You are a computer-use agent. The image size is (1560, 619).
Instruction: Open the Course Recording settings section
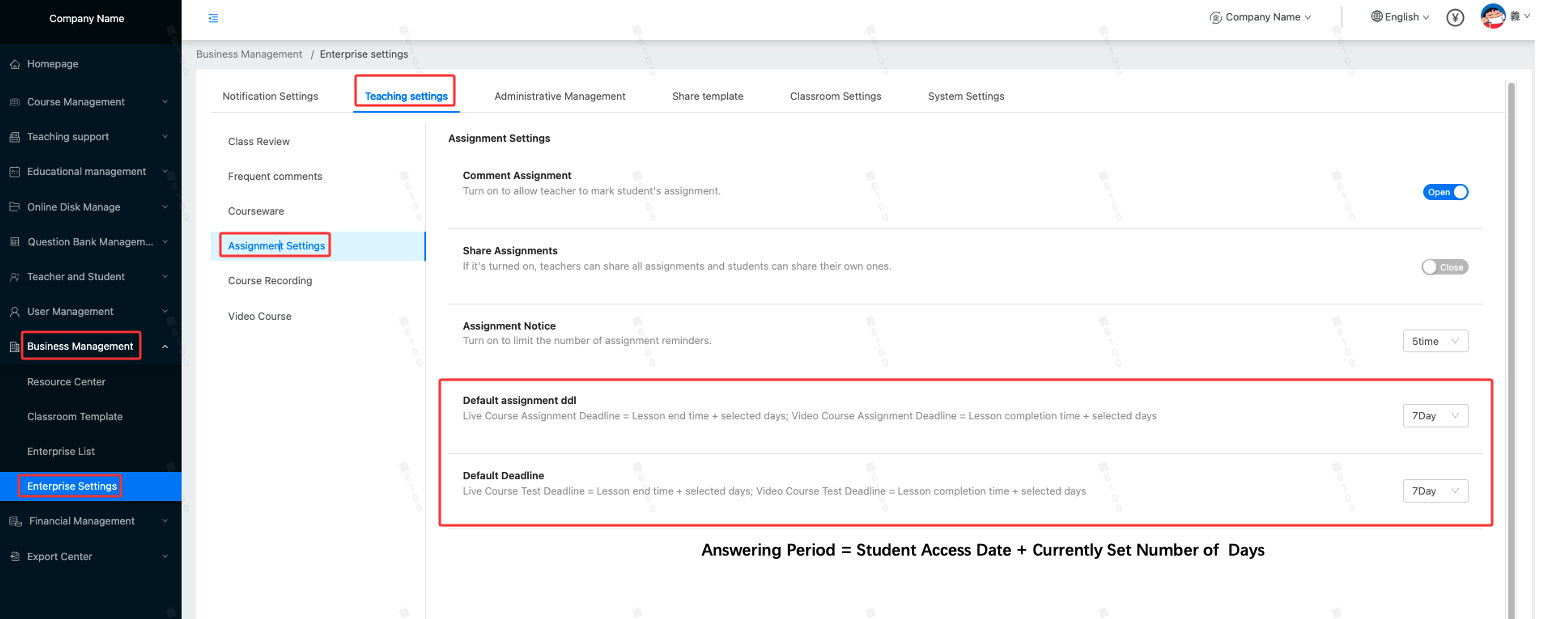[x=270, y=281]
